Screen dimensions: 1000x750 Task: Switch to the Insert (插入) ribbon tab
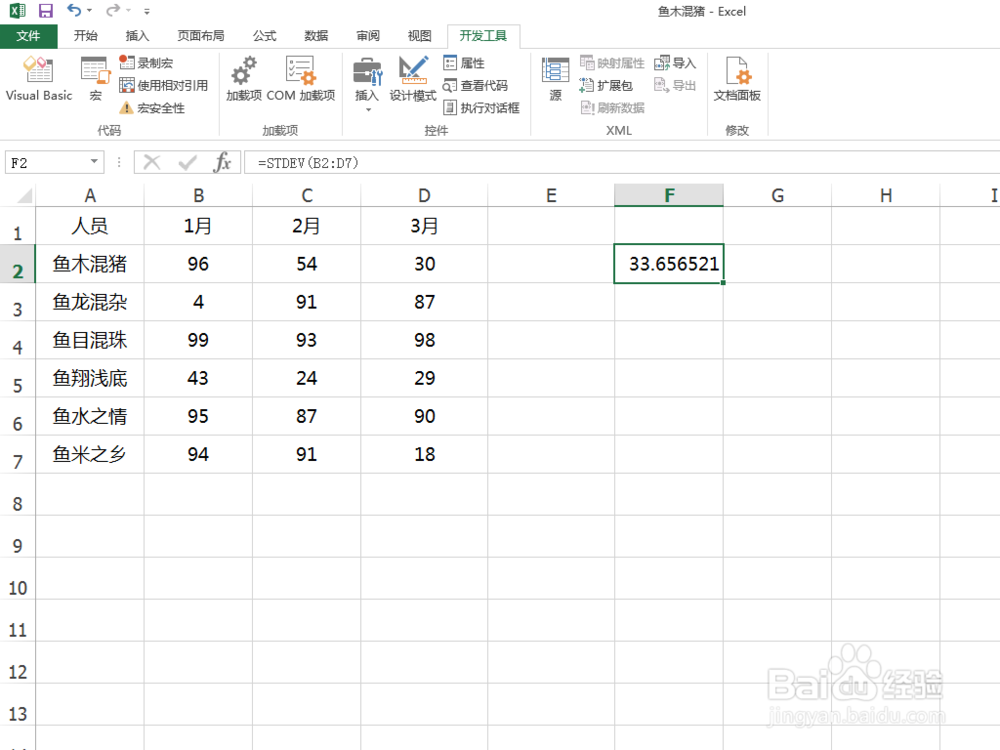(x=137, y=36)
